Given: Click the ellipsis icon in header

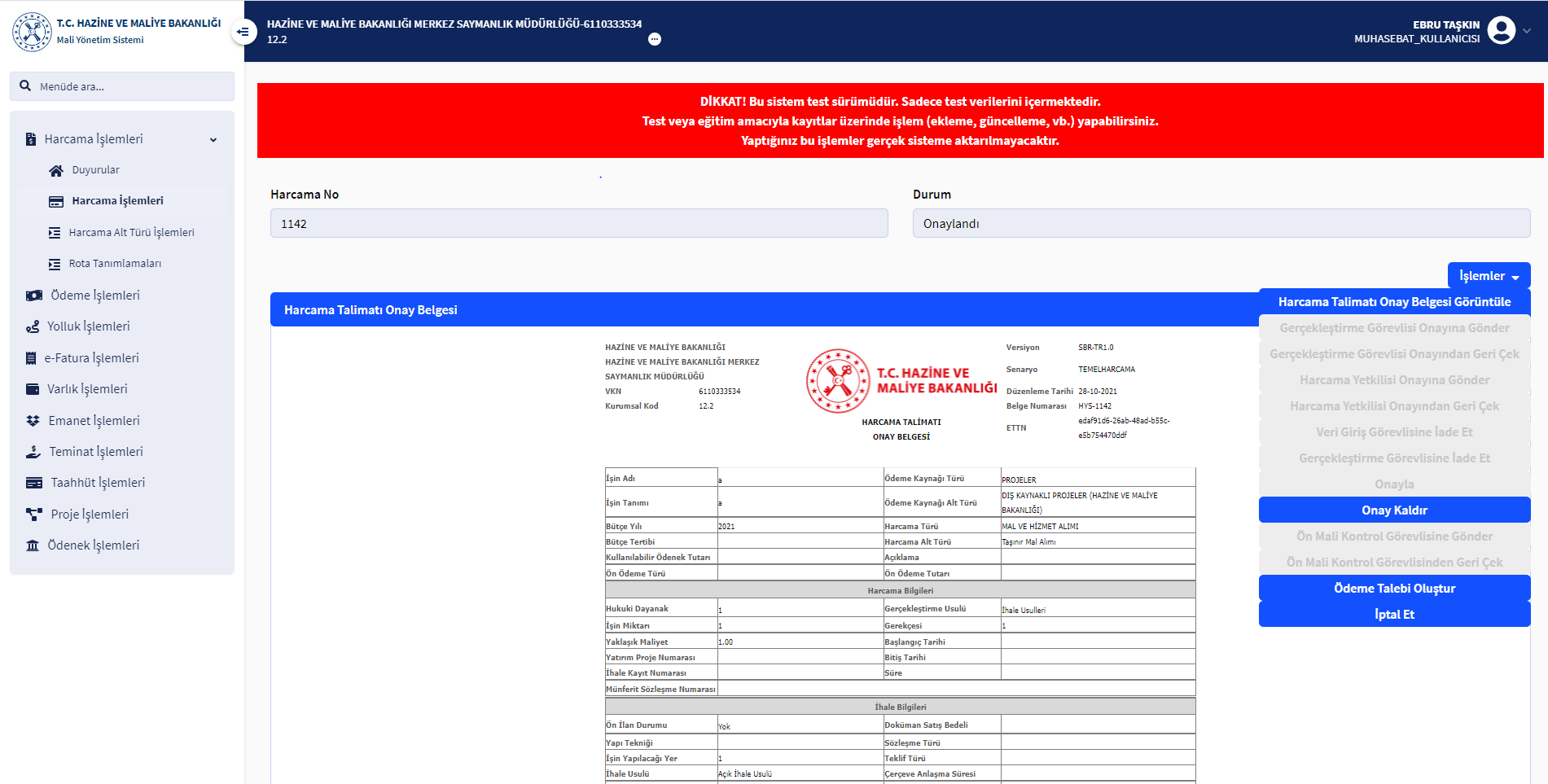Looking at the screenshot, I should (x=655, y=39).
